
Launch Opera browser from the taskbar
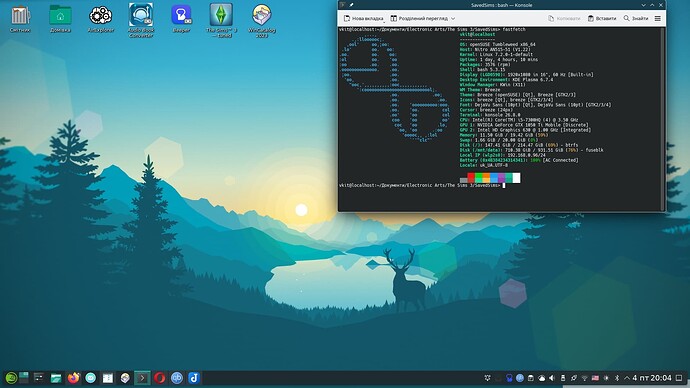tap(160, 378)
